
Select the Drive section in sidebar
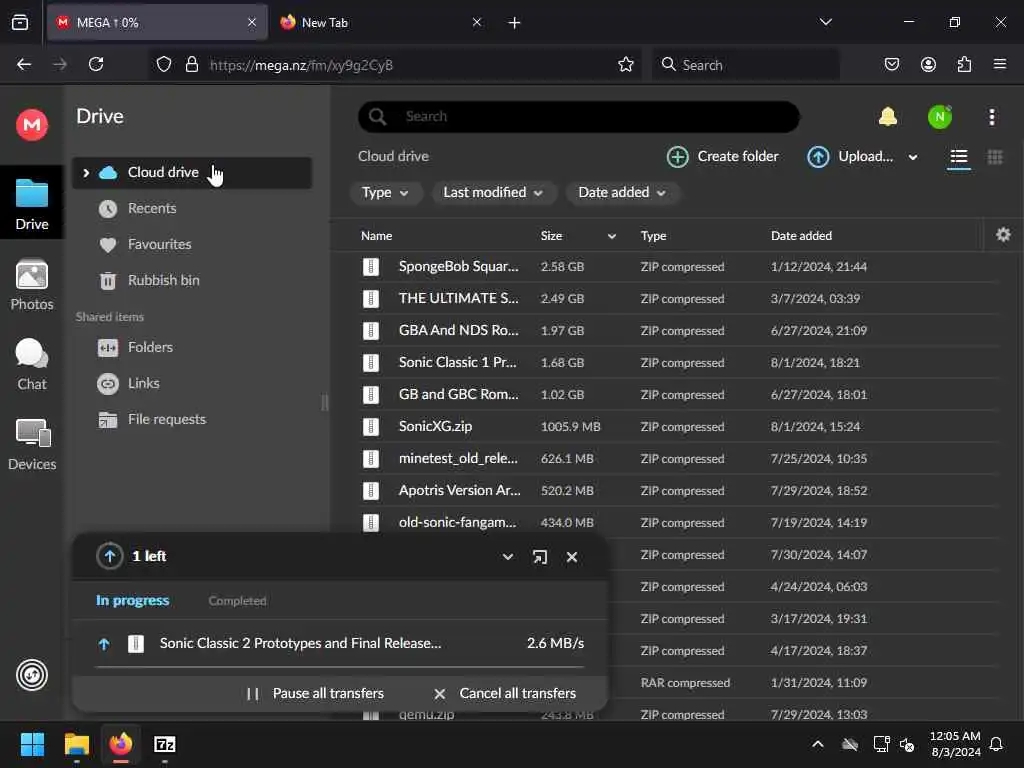coord(32,204)
